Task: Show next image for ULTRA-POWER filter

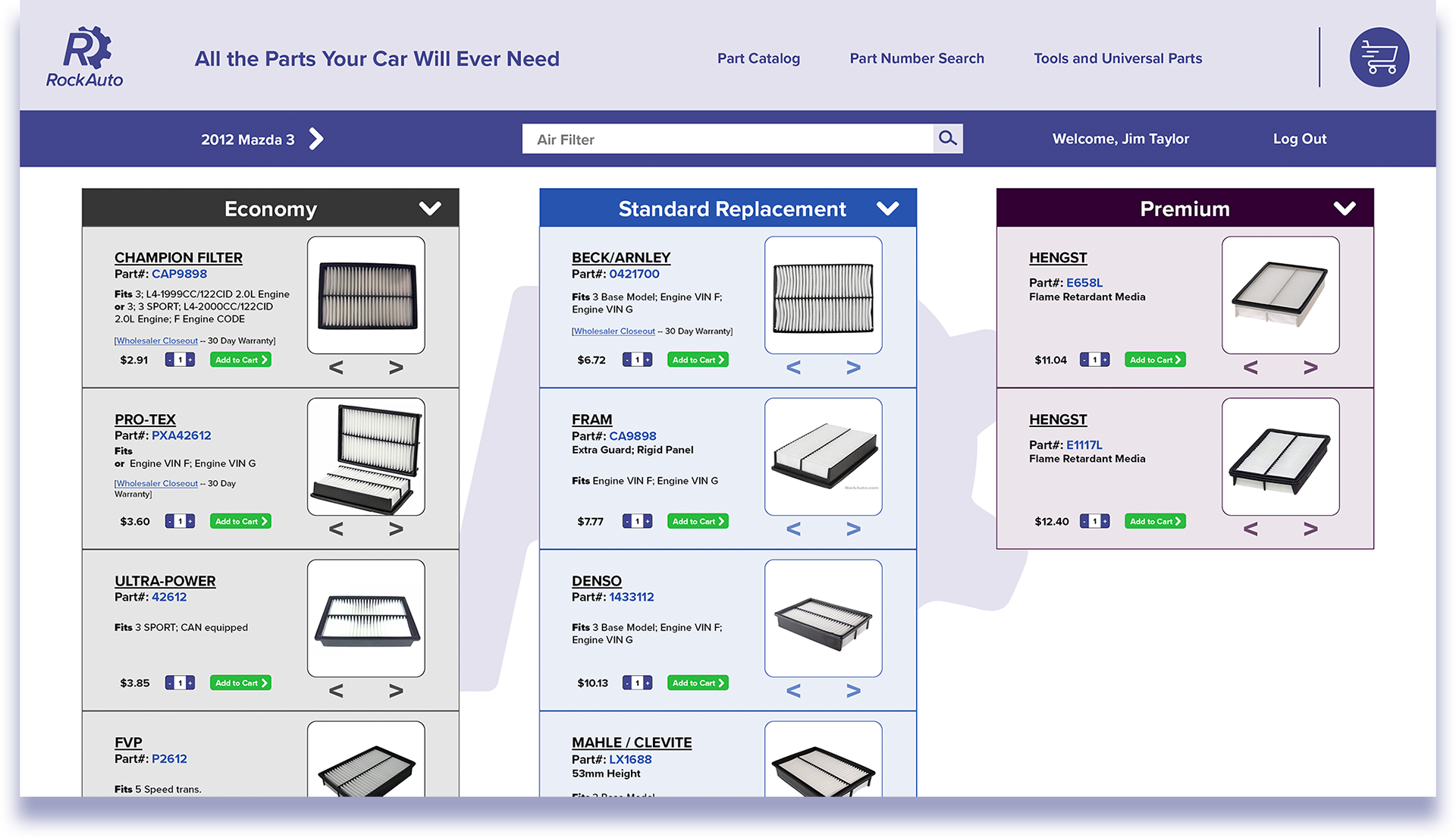Action: pyautogui.click(x=396, y=691)
